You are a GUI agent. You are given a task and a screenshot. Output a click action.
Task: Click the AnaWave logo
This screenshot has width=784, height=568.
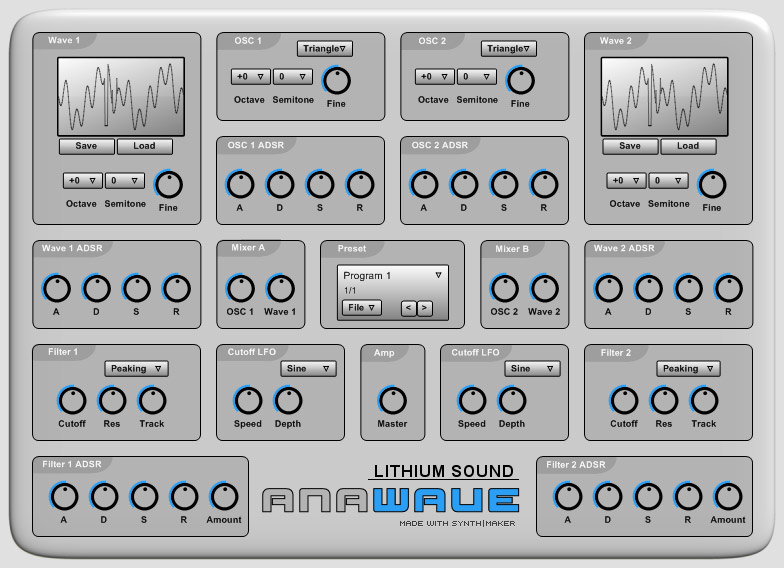click(x=391, y=500)
